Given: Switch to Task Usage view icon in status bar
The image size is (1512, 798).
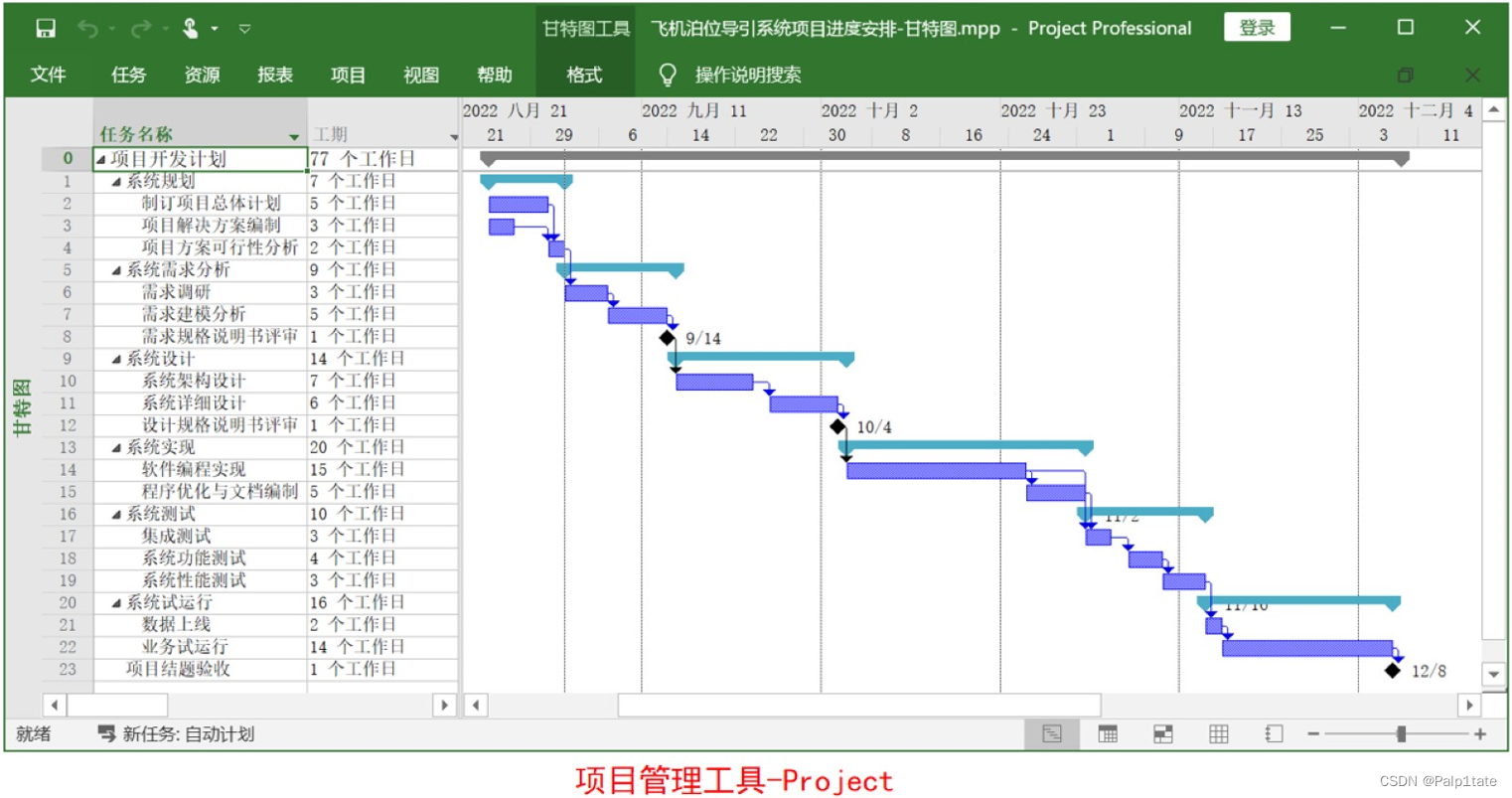Looking at the screenshot, I should [x=1108, y=734].
